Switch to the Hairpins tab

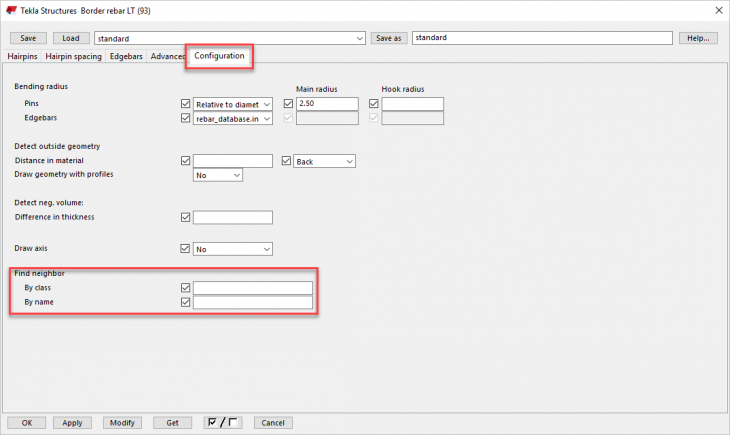(22, 56)
